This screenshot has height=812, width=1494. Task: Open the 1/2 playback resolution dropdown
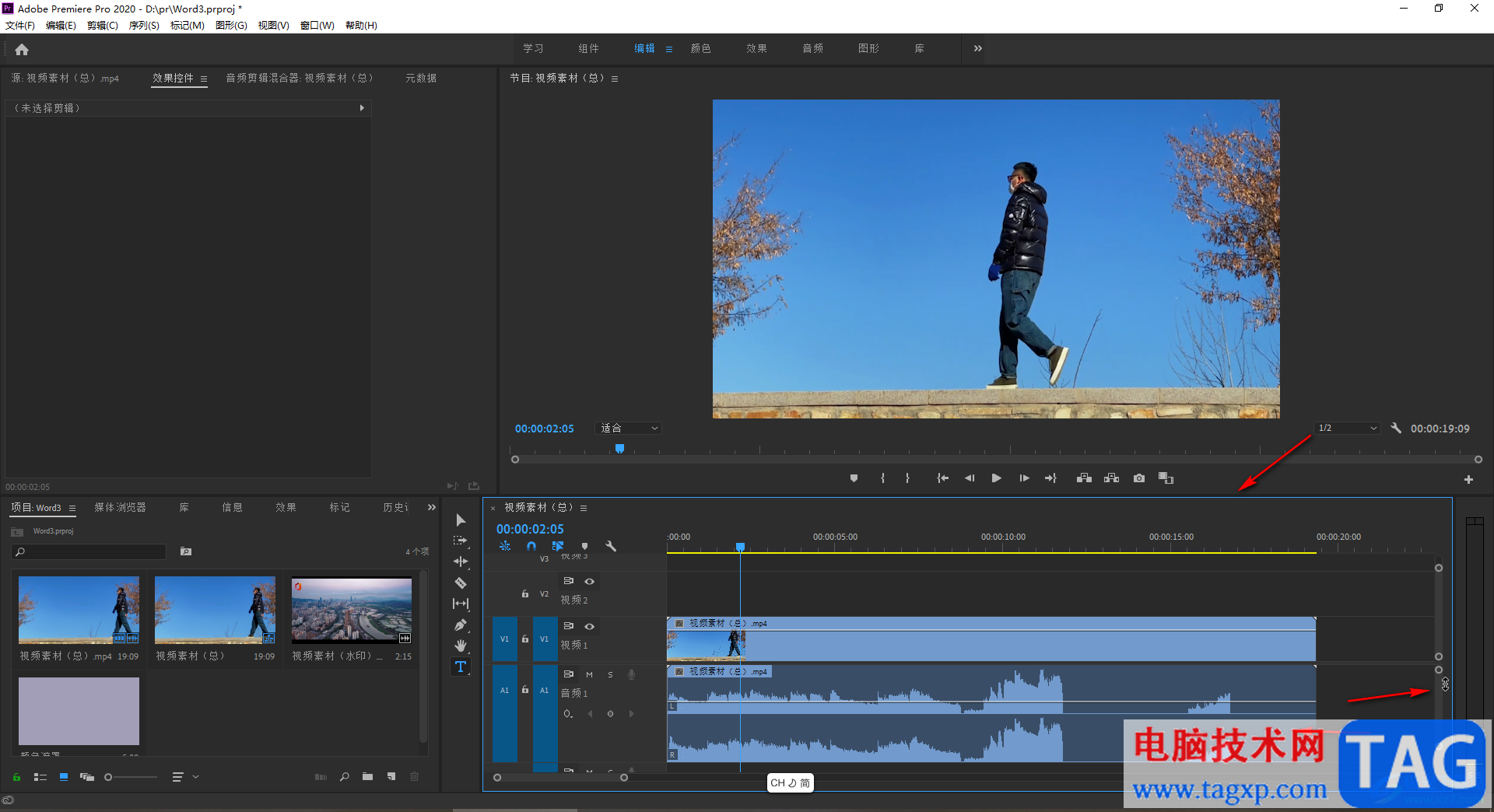[1347, 429]
